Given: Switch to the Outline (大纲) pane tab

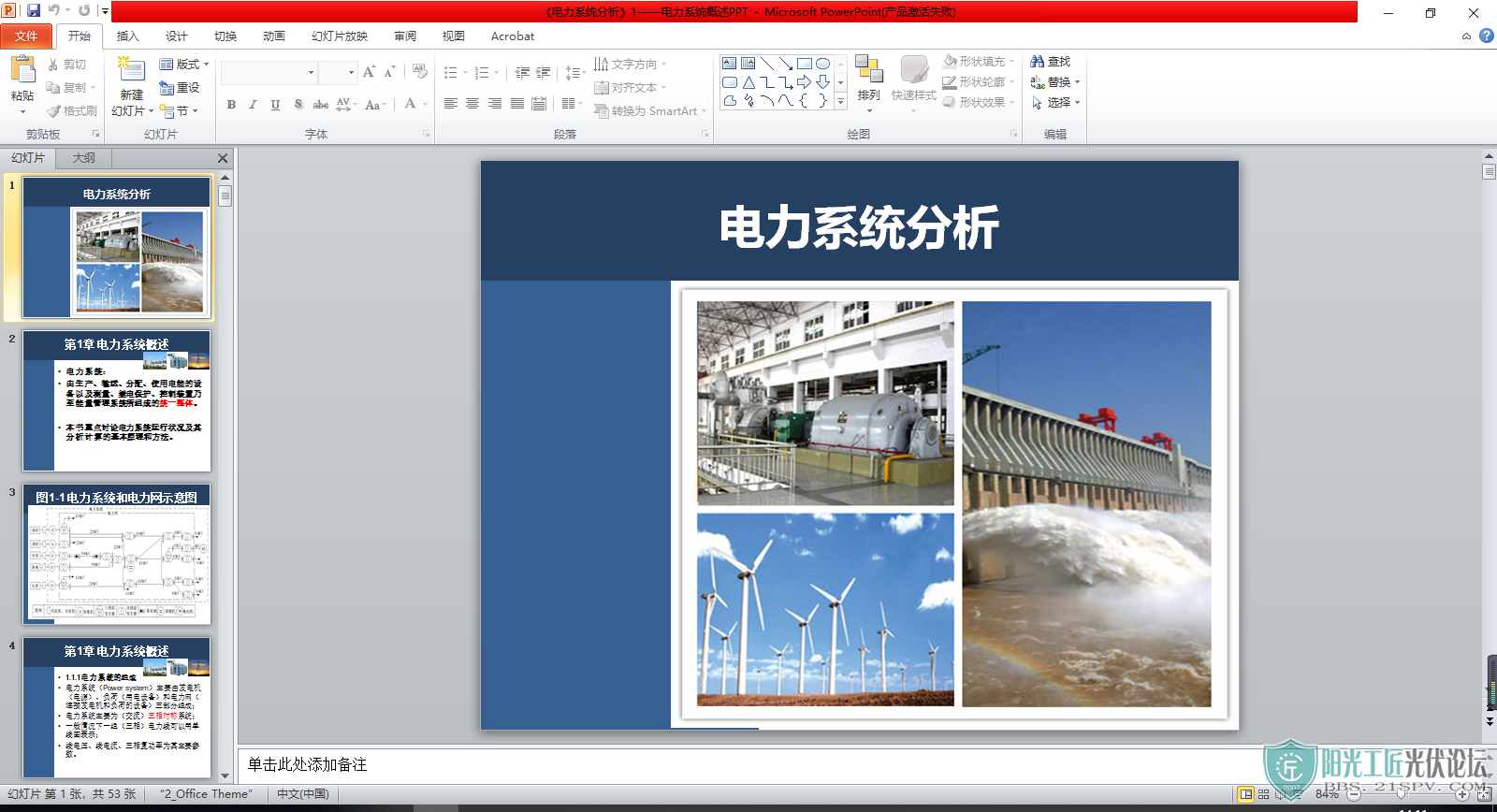Looking at the screenshot, I should coord(83,158).
